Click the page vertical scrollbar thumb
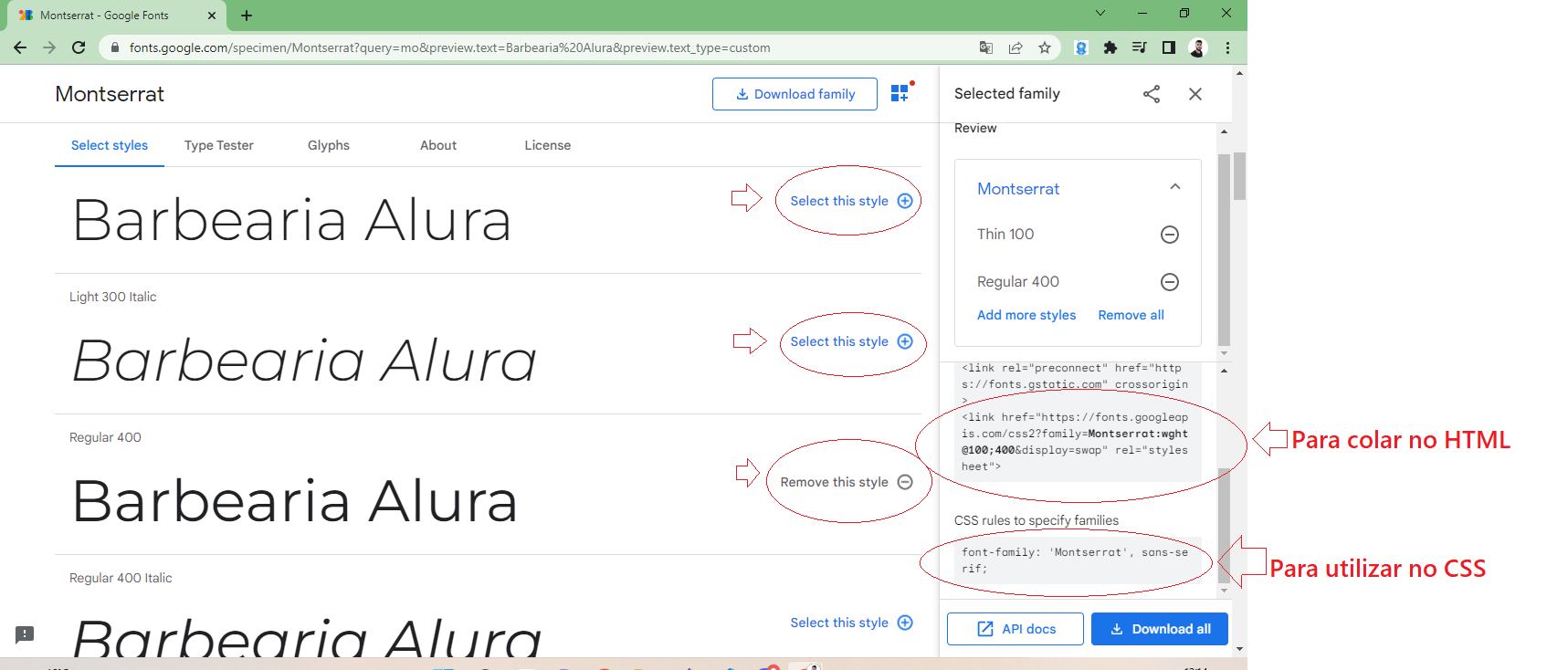The image size is (1568, 670). pyautogui.click(x=1239, y=175)
